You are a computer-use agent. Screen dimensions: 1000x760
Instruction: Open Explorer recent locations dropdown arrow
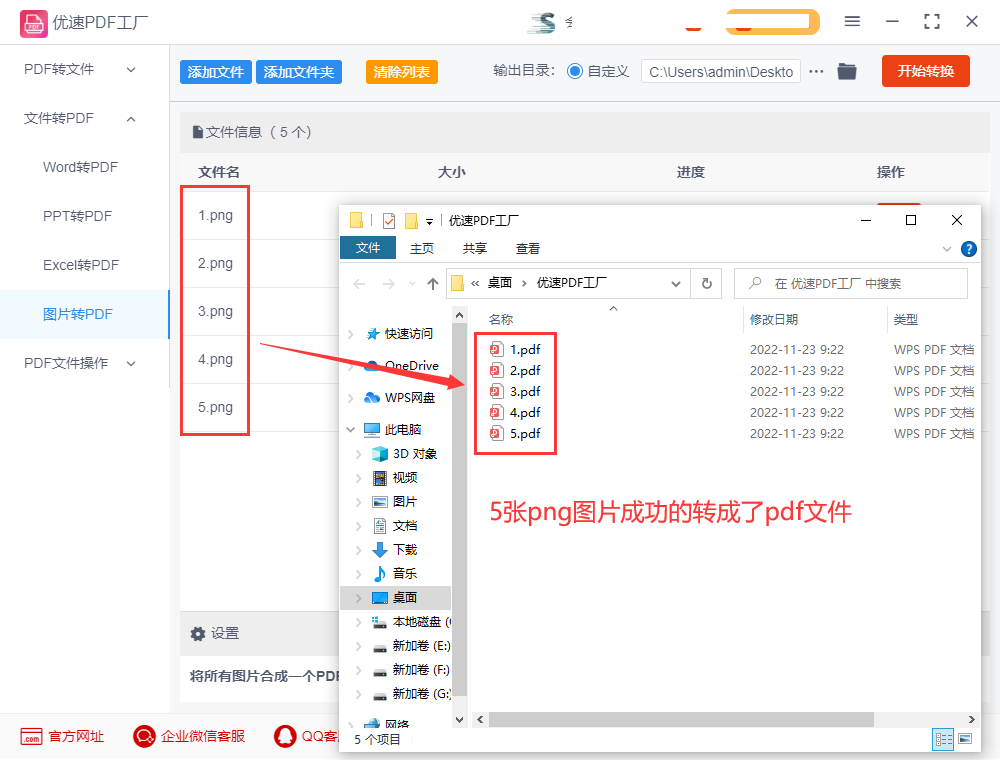click(x=413, y=284)
